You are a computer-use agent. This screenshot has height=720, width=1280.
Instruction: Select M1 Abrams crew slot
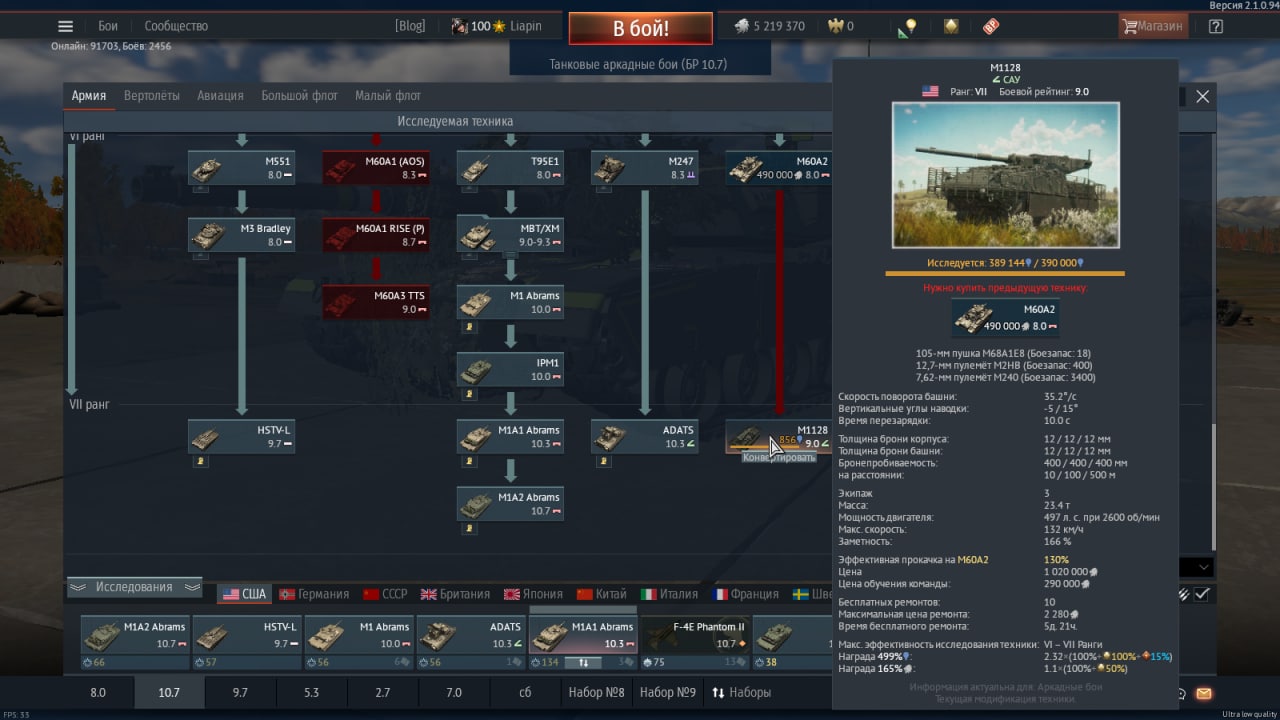359,643
